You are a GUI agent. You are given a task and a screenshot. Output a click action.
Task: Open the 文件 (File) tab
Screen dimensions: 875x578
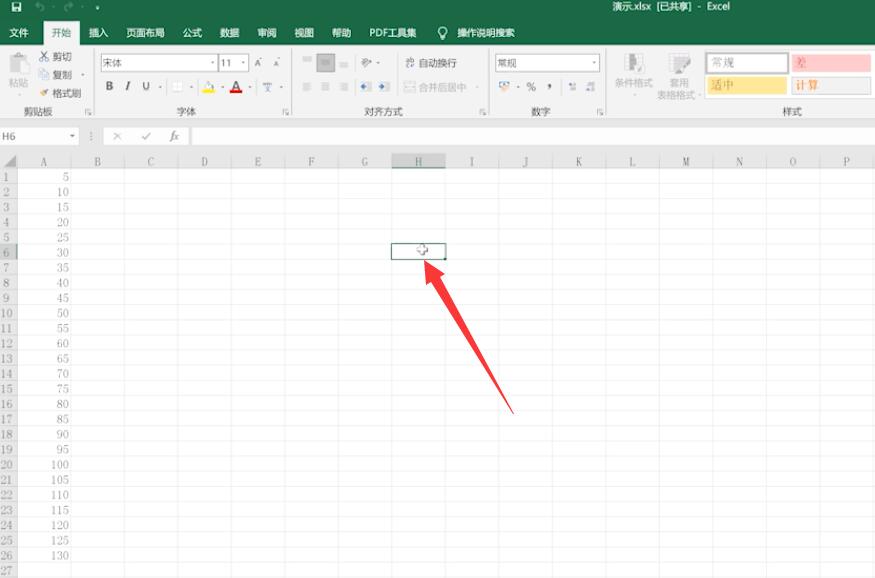[18, 33]
